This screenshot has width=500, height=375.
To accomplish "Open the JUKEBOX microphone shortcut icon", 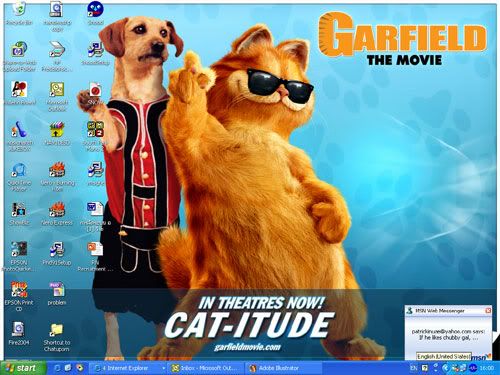I will tap(19, 129).
